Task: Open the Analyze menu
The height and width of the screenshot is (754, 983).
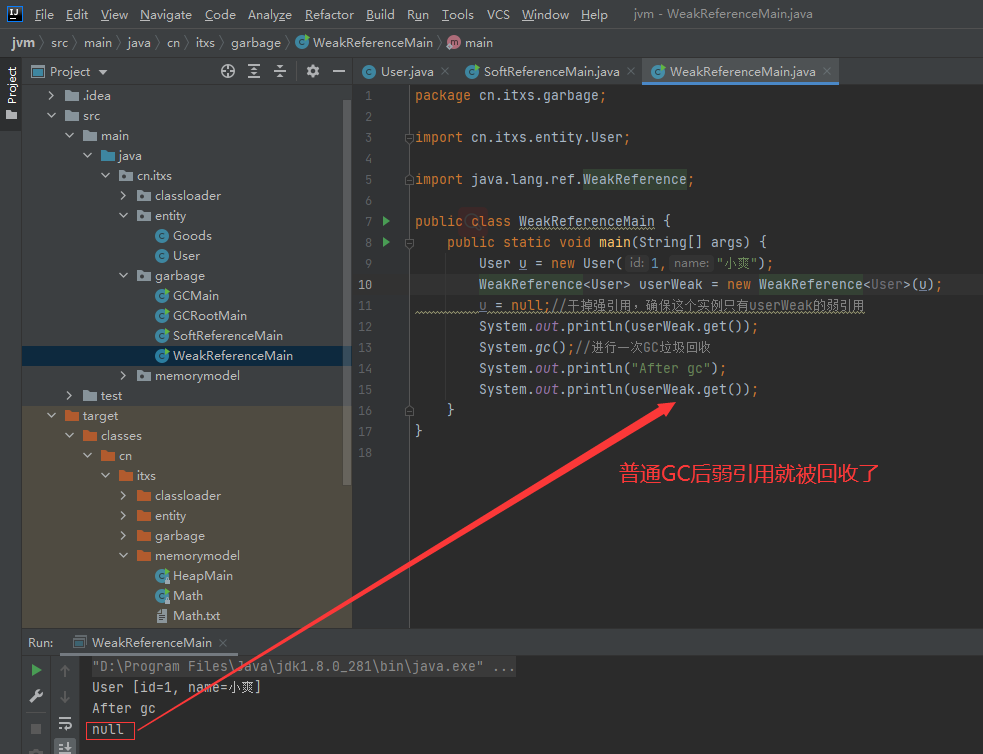Action: [270, 14]
